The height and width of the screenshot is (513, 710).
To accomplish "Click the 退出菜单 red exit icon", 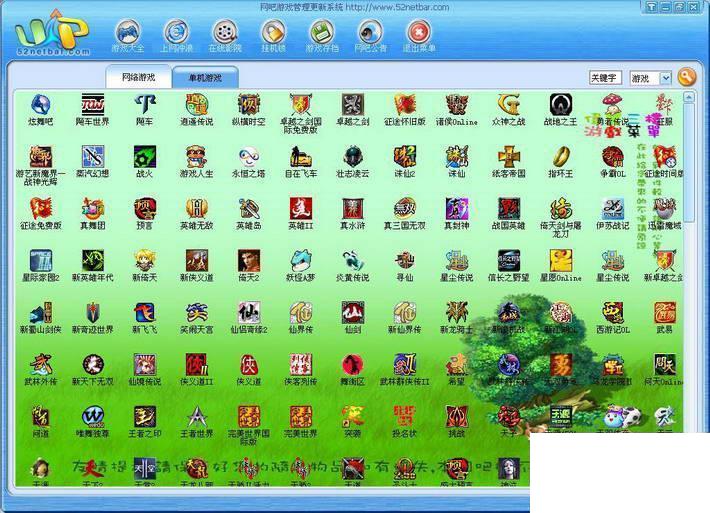I will 419,32.
